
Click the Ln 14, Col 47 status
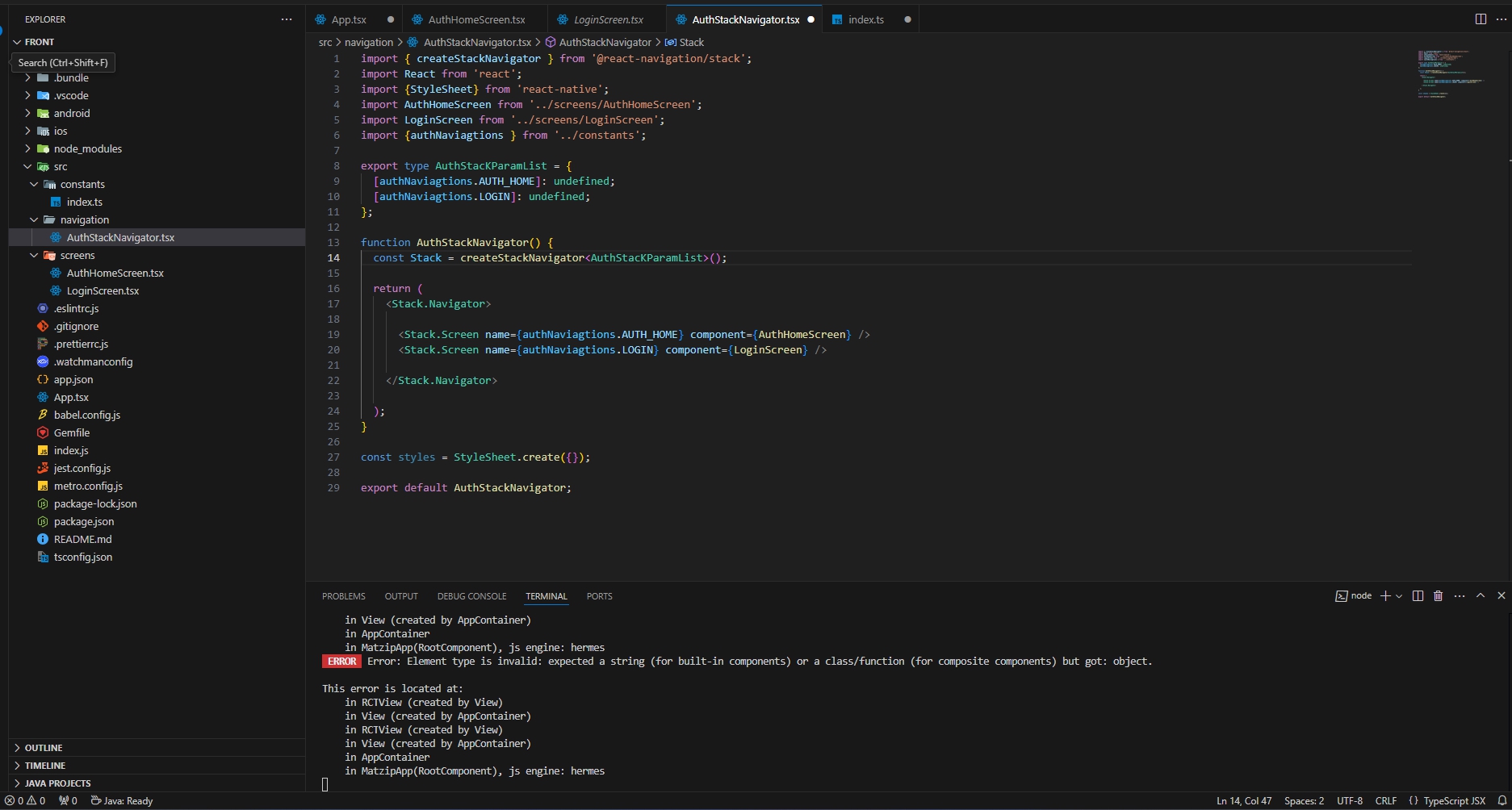click(x=1244, y=801)
